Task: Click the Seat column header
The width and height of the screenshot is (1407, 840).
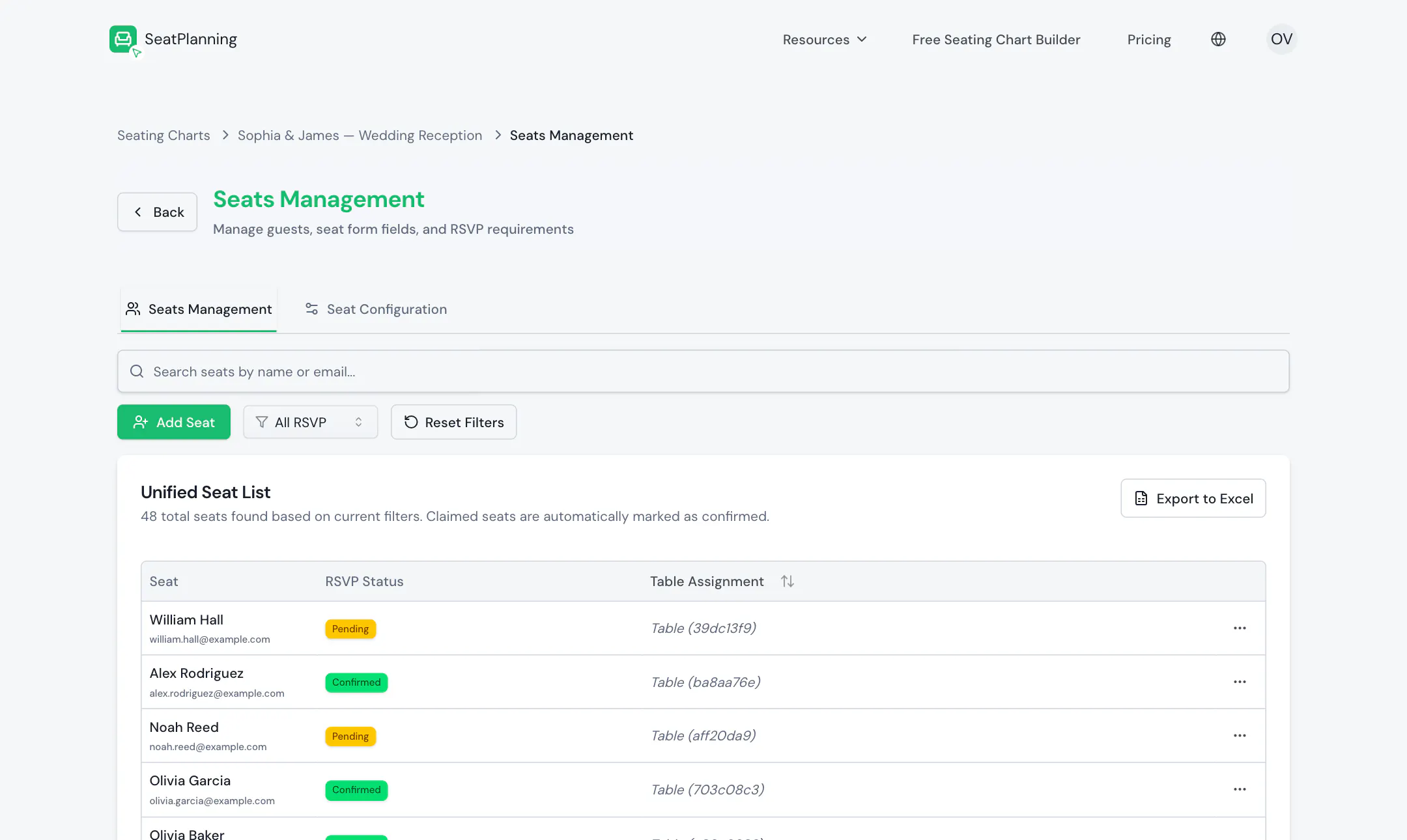Action: (163, 581)
